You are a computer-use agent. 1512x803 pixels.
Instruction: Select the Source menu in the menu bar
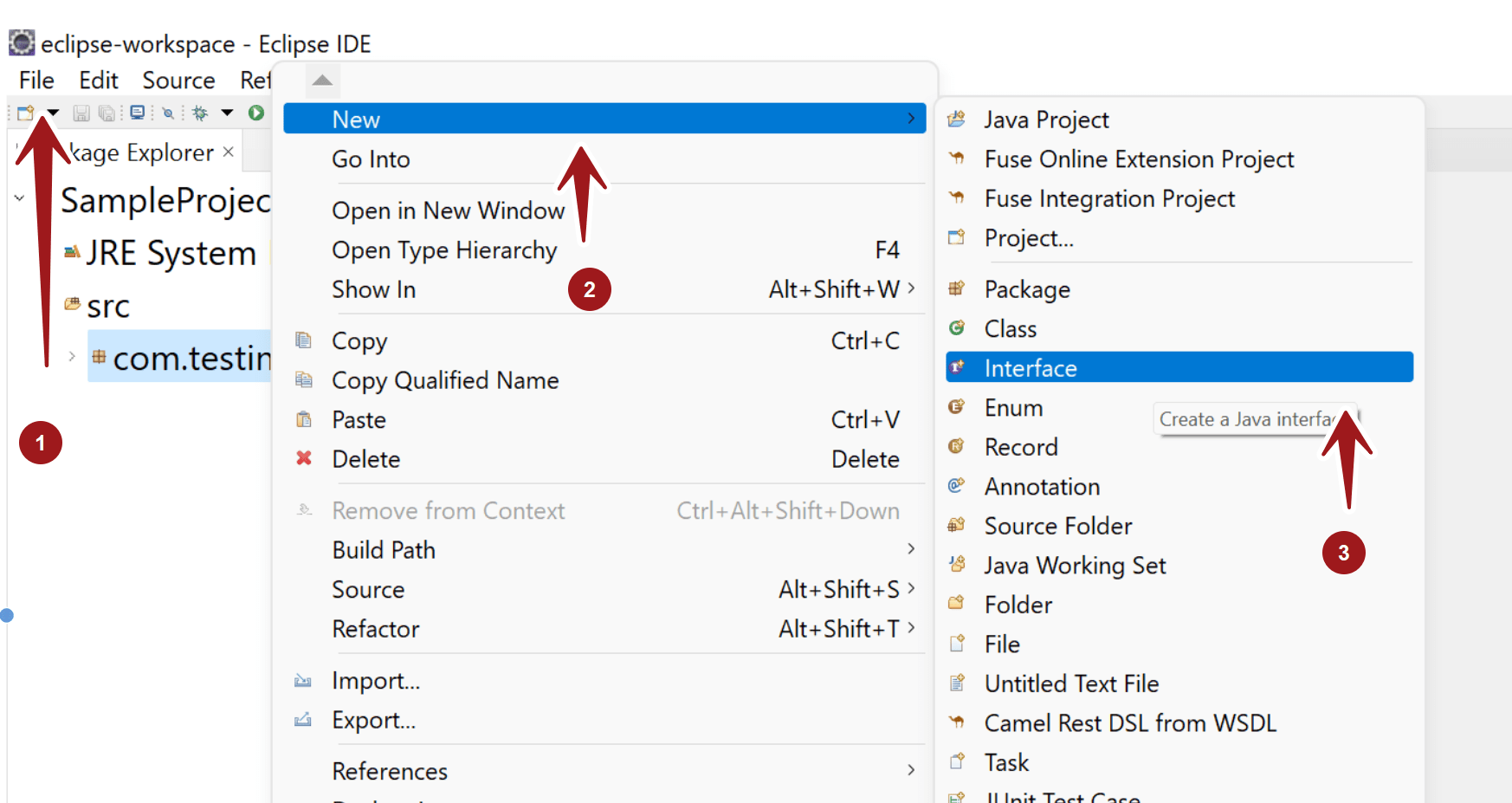[x=178, y=80]
